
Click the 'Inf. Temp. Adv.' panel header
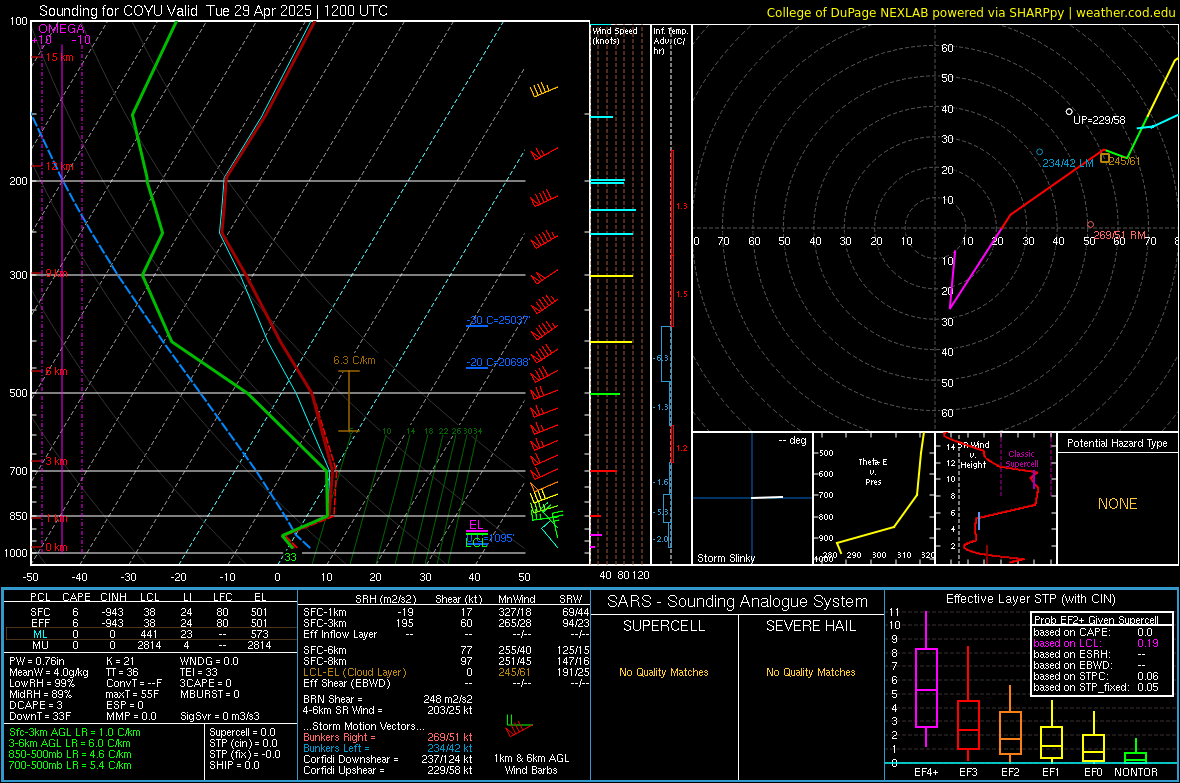(670, 41)
